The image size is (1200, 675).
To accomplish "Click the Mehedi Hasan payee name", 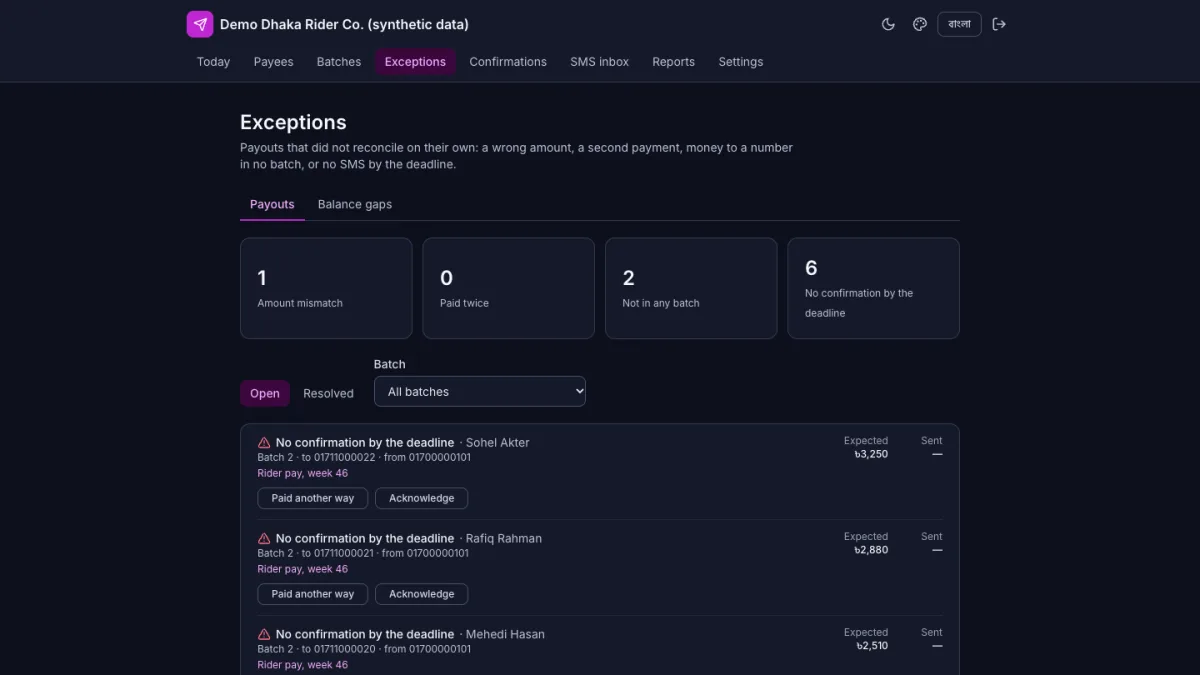I will [505, 634].
